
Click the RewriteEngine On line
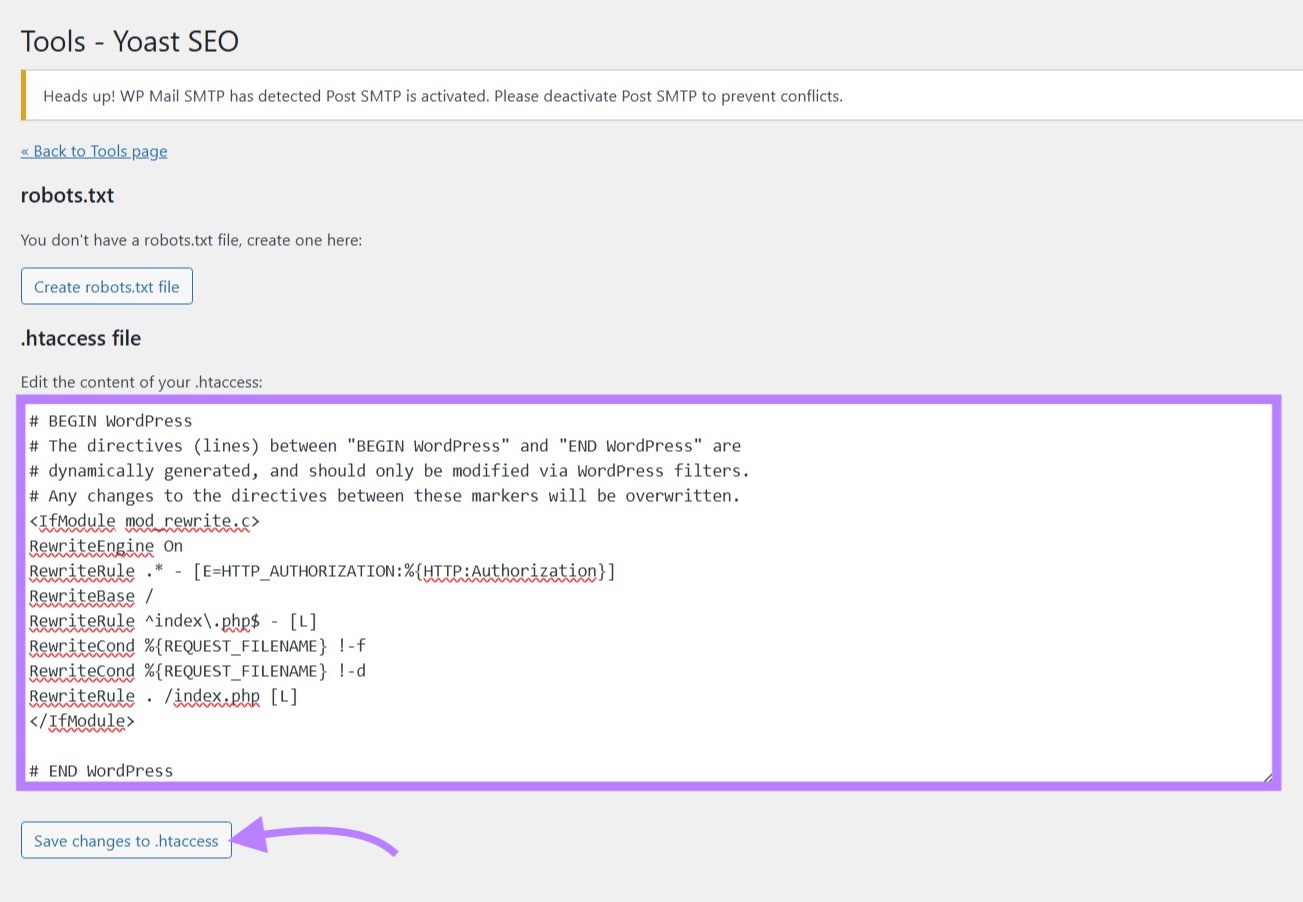pos(106,546)
